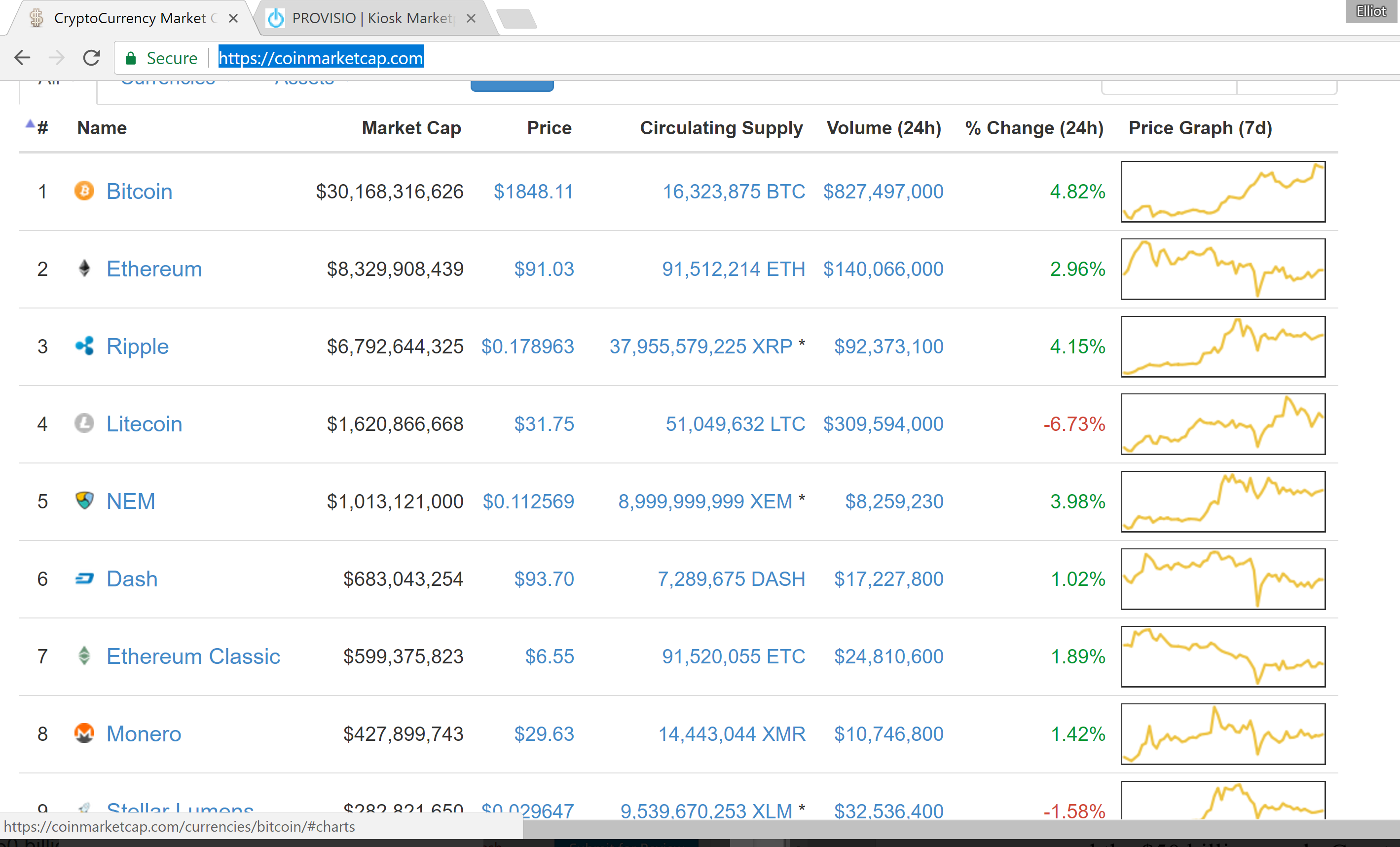Sort table by Price header
This screenshot has height=847, width=1400.
pyautogui.click(x=549, y=128)
